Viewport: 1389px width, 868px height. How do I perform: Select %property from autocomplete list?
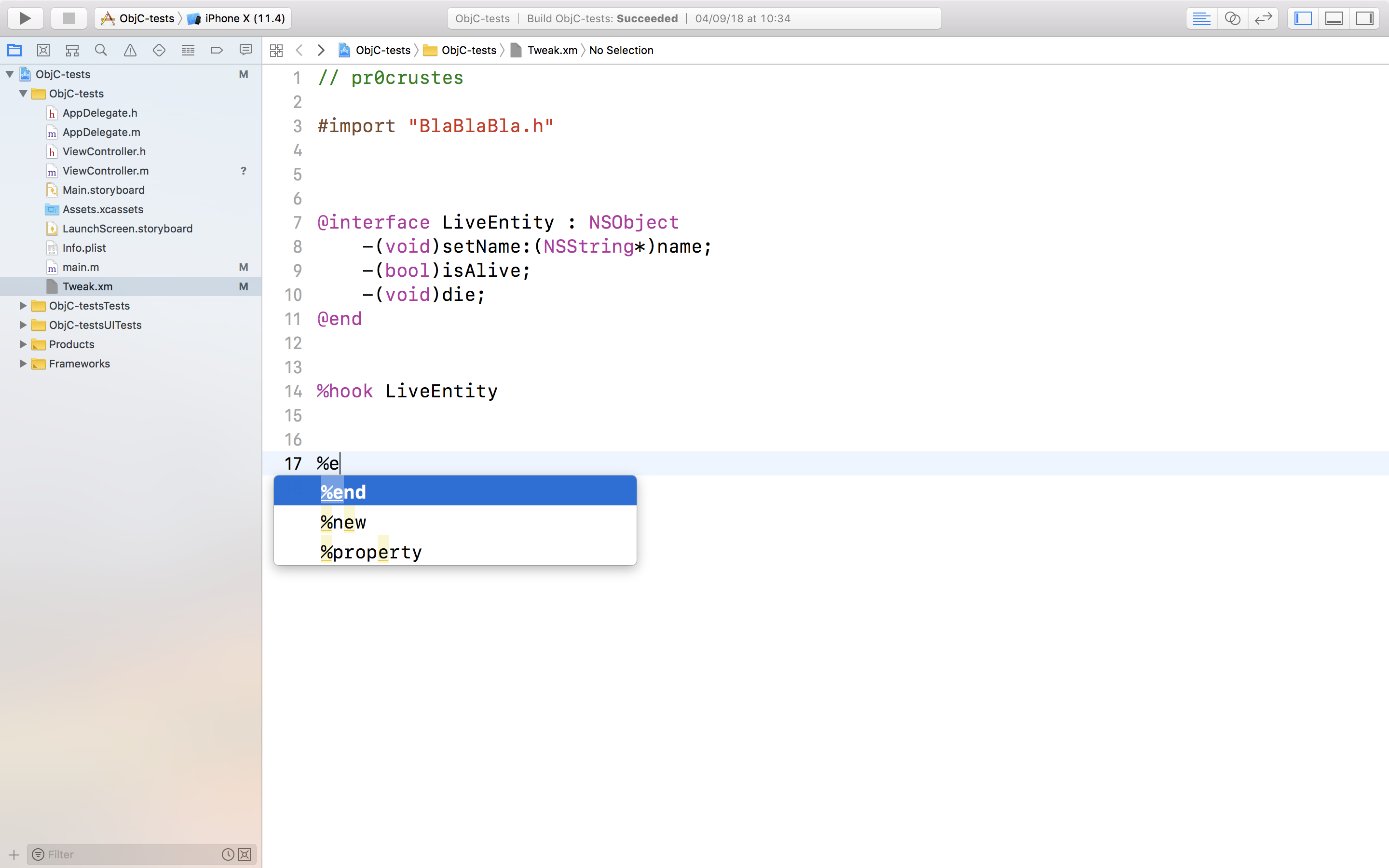pos(371,551)
